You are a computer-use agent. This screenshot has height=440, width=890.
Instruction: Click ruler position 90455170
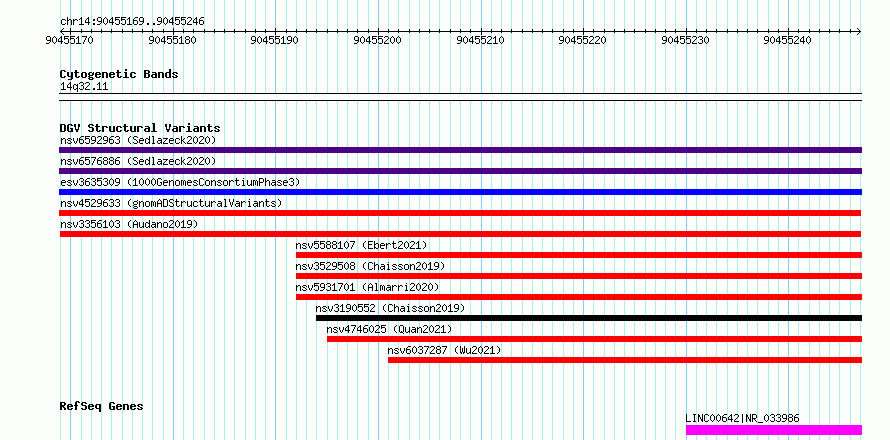click(x=70, y=40)
